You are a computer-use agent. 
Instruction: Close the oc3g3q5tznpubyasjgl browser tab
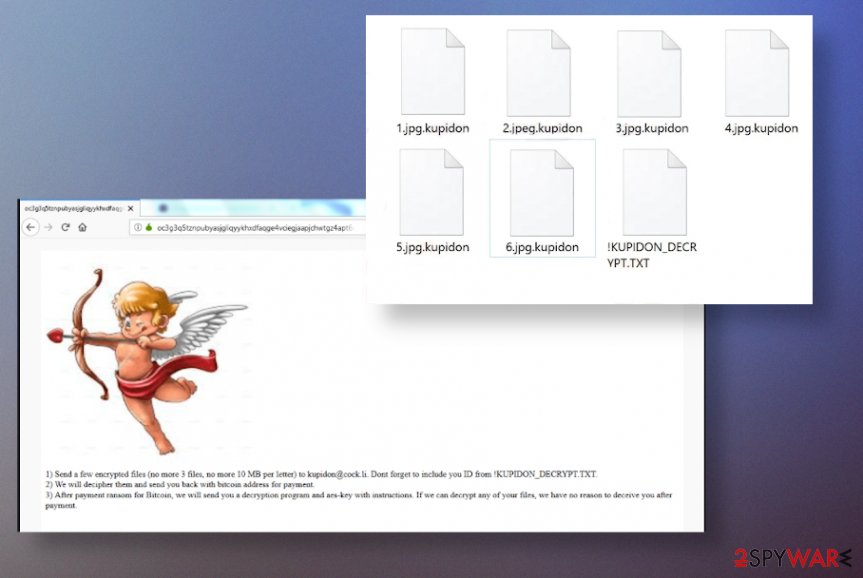coord(130,209)
